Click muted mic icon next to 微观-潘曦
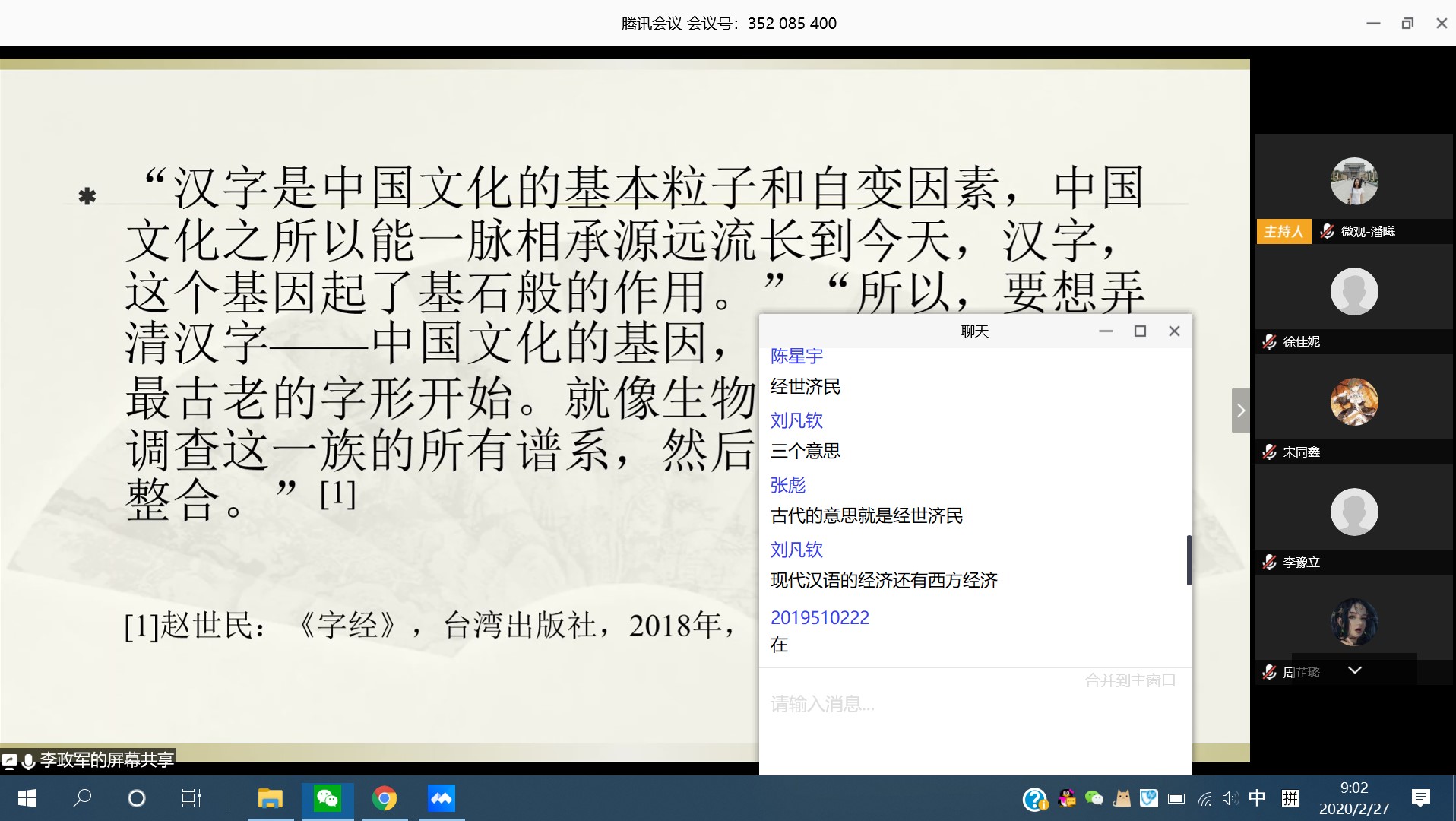The height and width of the screenshot is (821, 1456). [x=1327, y=232]
